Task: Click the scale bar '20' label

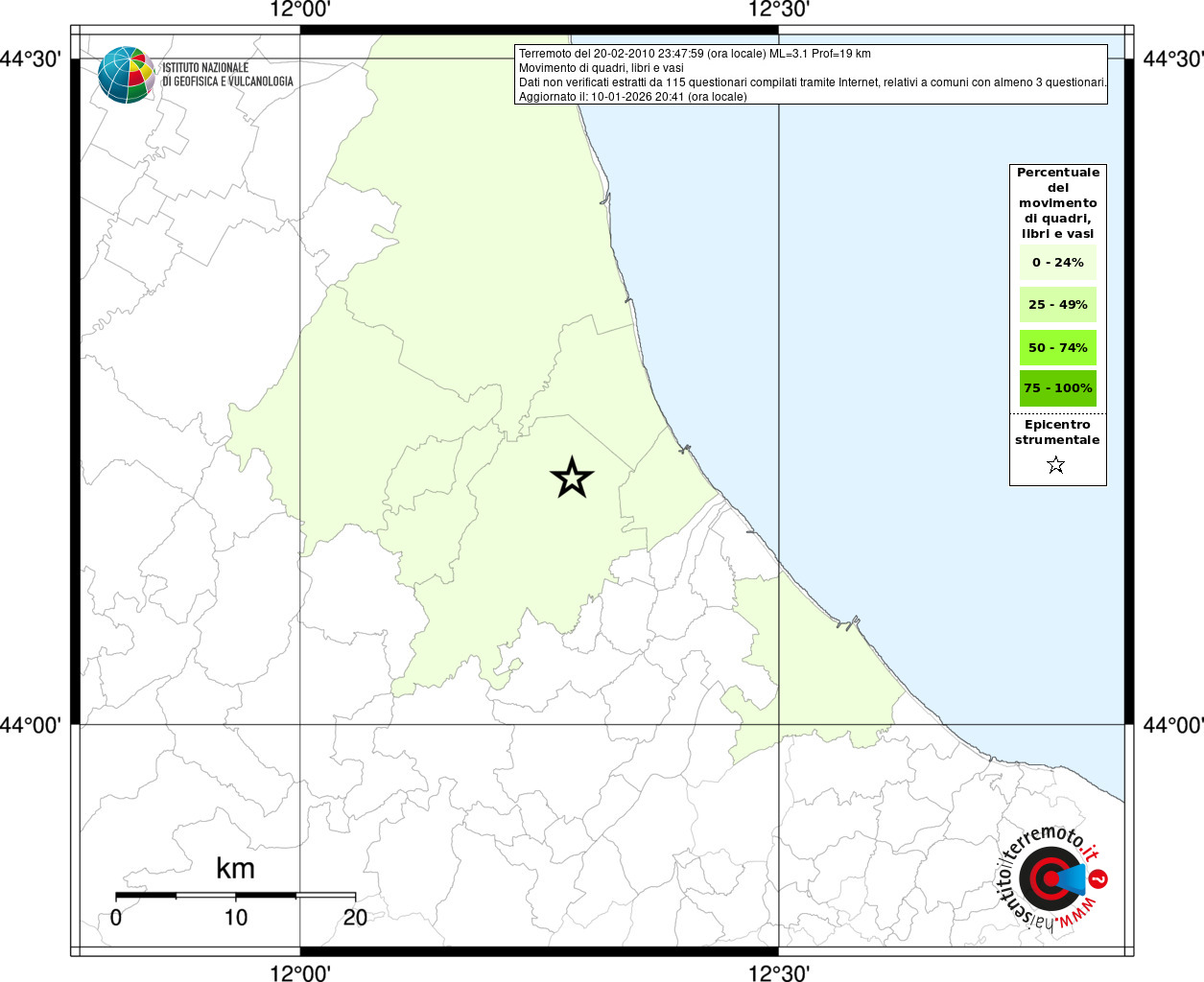Action: tap(355, 918)
